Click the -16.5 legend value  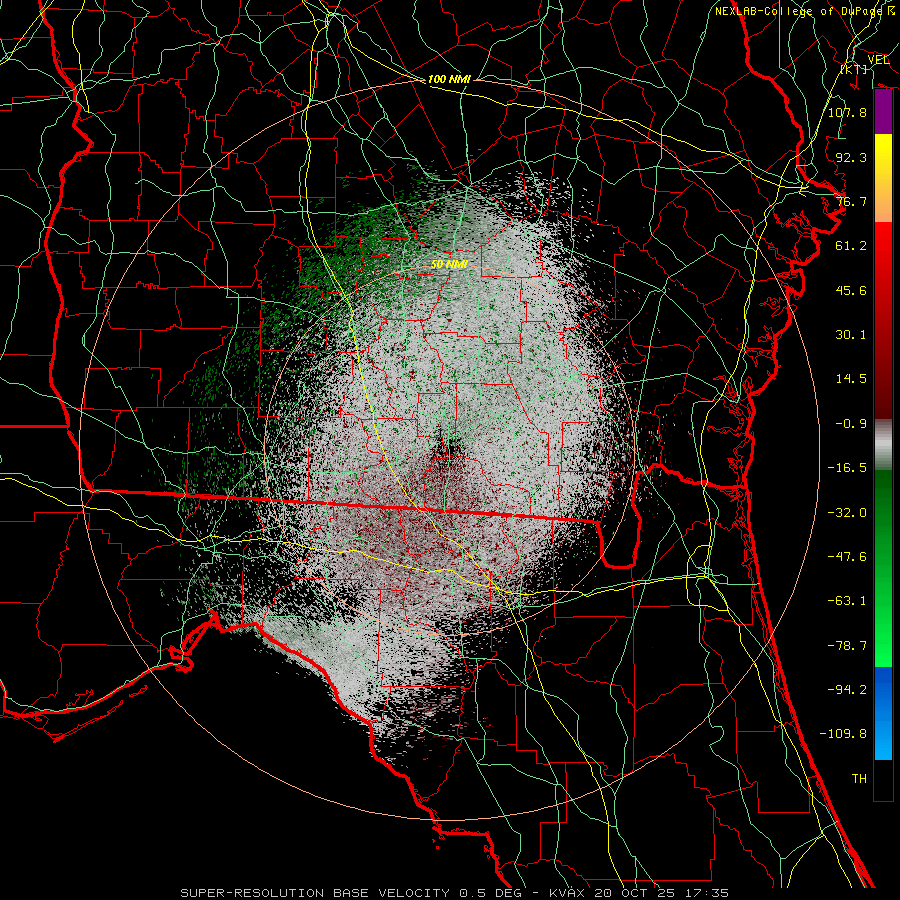847,468
